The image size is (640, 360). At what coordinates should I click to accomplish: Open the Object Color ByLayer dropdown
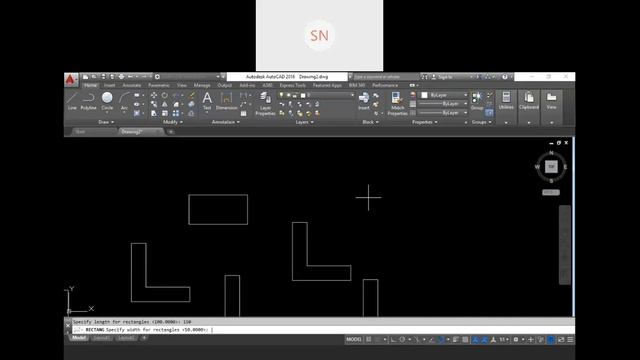pyautogui.click(x=444, y=95)
